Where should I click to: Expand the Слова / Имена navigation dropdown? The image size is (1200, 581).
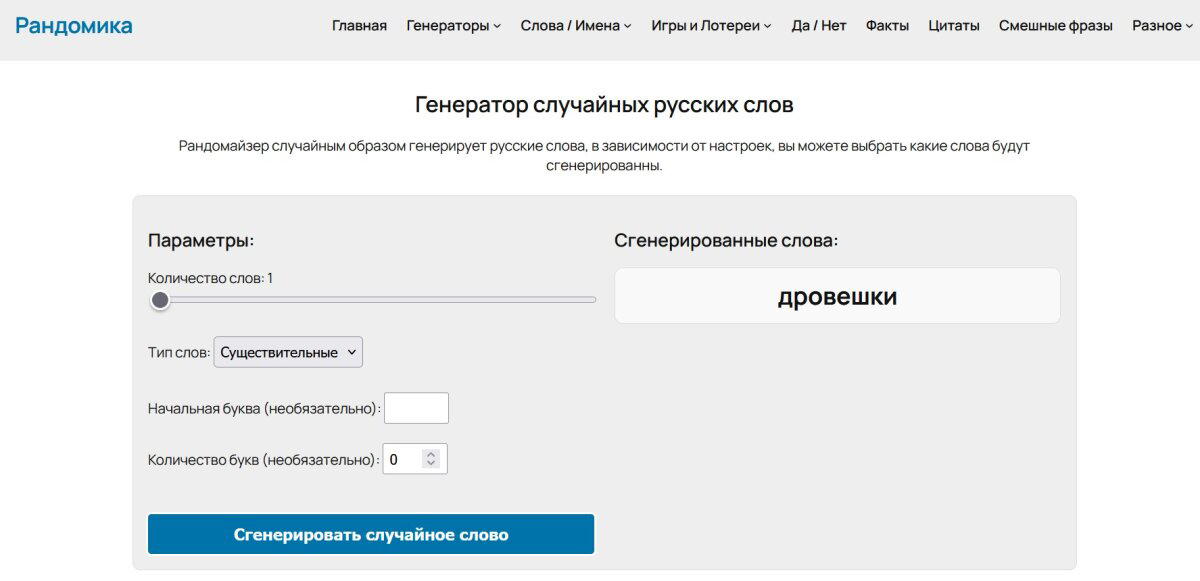coord(571,25)
